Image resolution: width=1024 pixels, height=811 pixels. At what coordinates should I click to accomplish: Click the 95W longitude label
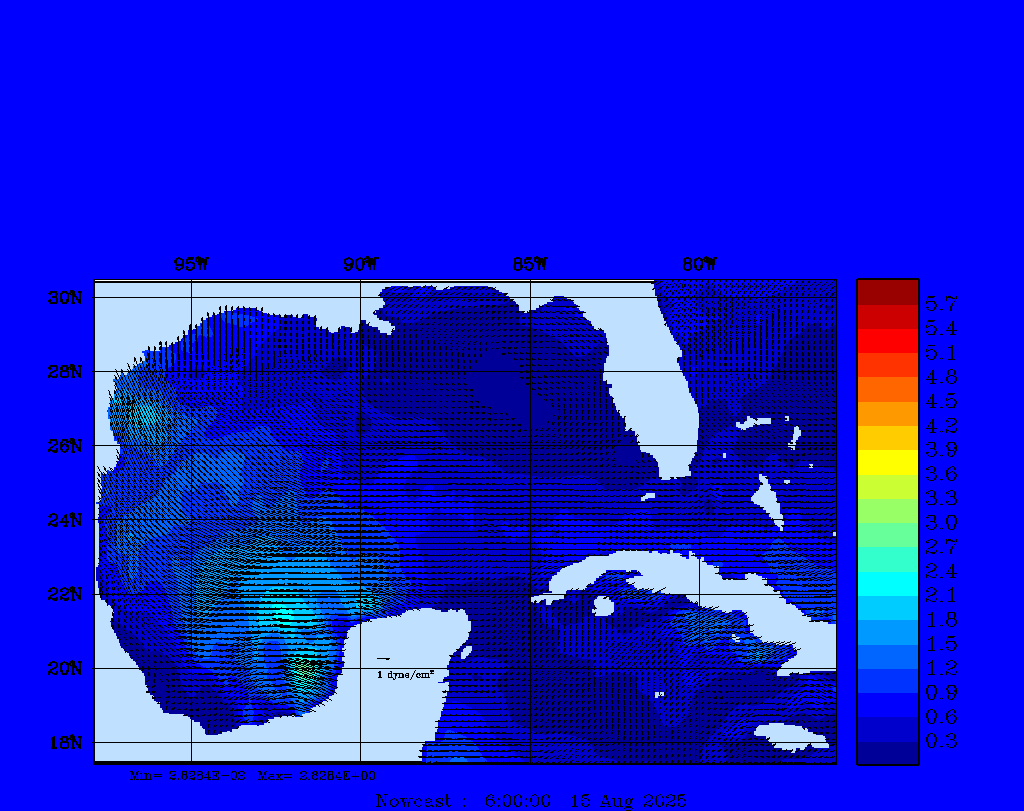(191, 264)
